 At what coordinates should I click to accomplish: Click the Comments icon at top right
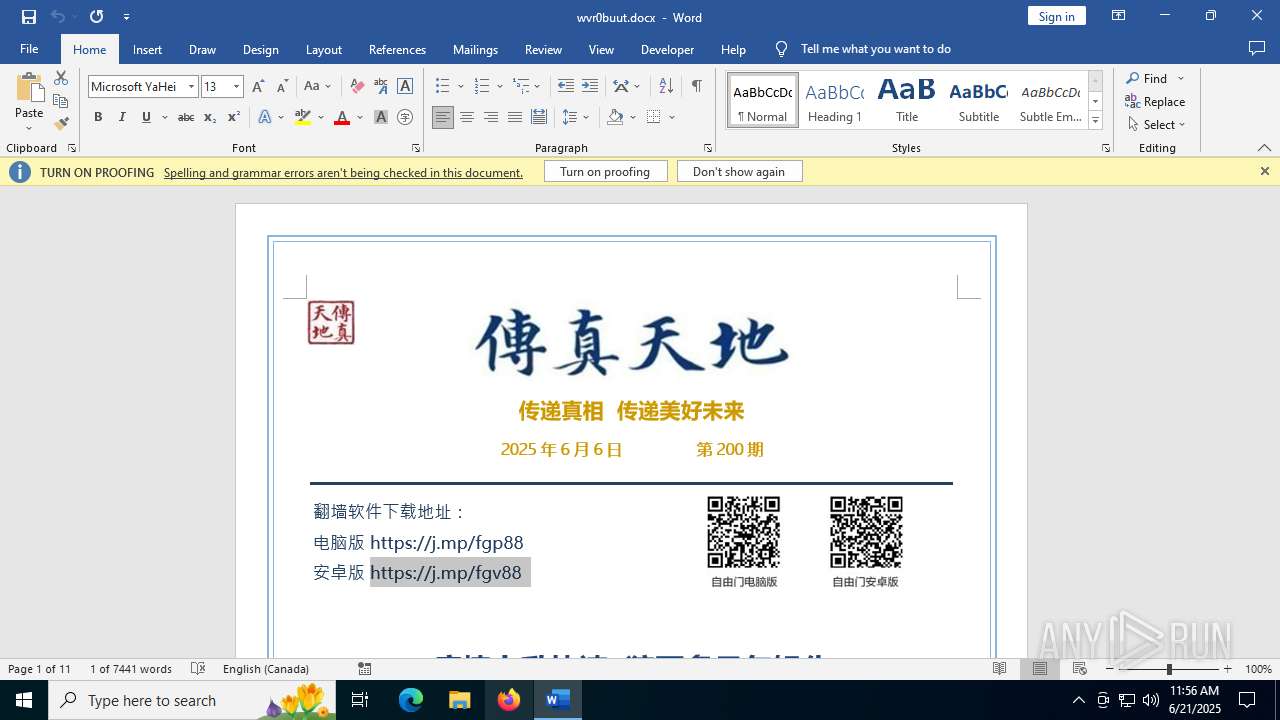point(1257,49)
